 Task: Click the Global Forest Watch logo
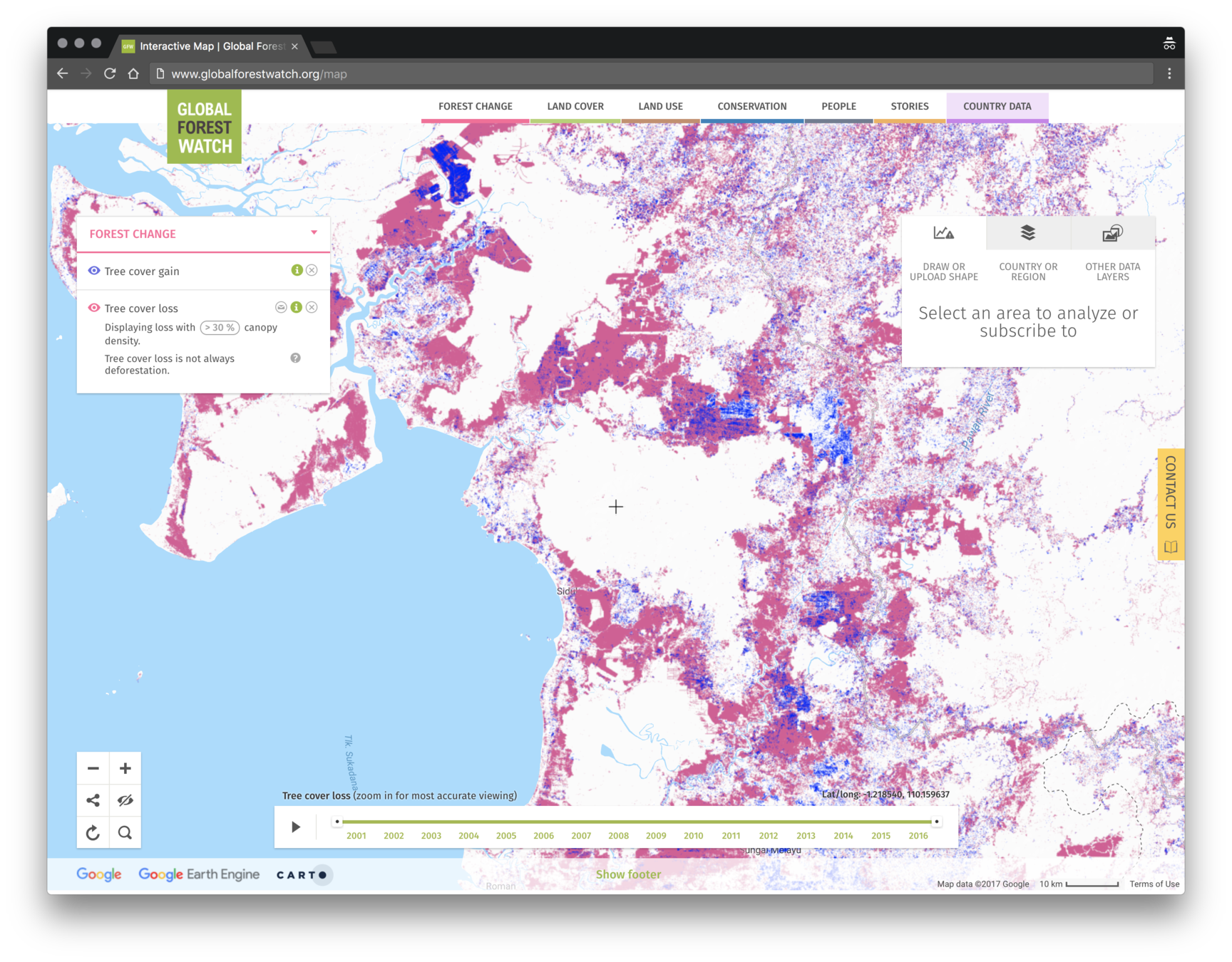click(204, 127)
